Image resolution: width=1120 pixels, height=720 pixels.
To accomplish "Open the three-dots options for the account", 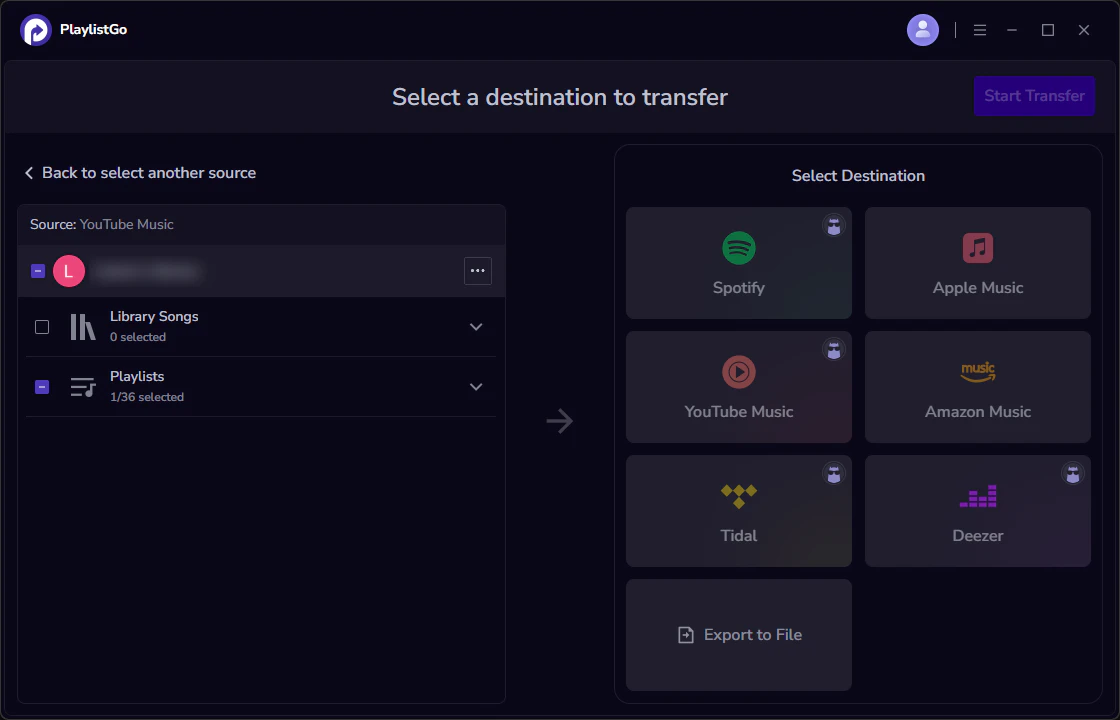I will (x=478, y=271).
